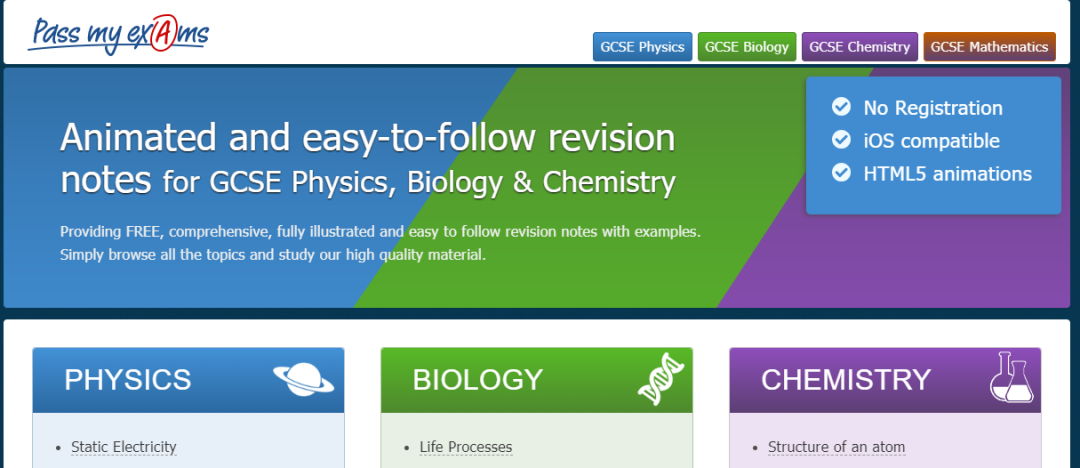Image resolution: width=1080 pixels, height=468 pixels.
Task: Open the Structure of an atom link
Action: pyautogui.click(x=836, y=447)
